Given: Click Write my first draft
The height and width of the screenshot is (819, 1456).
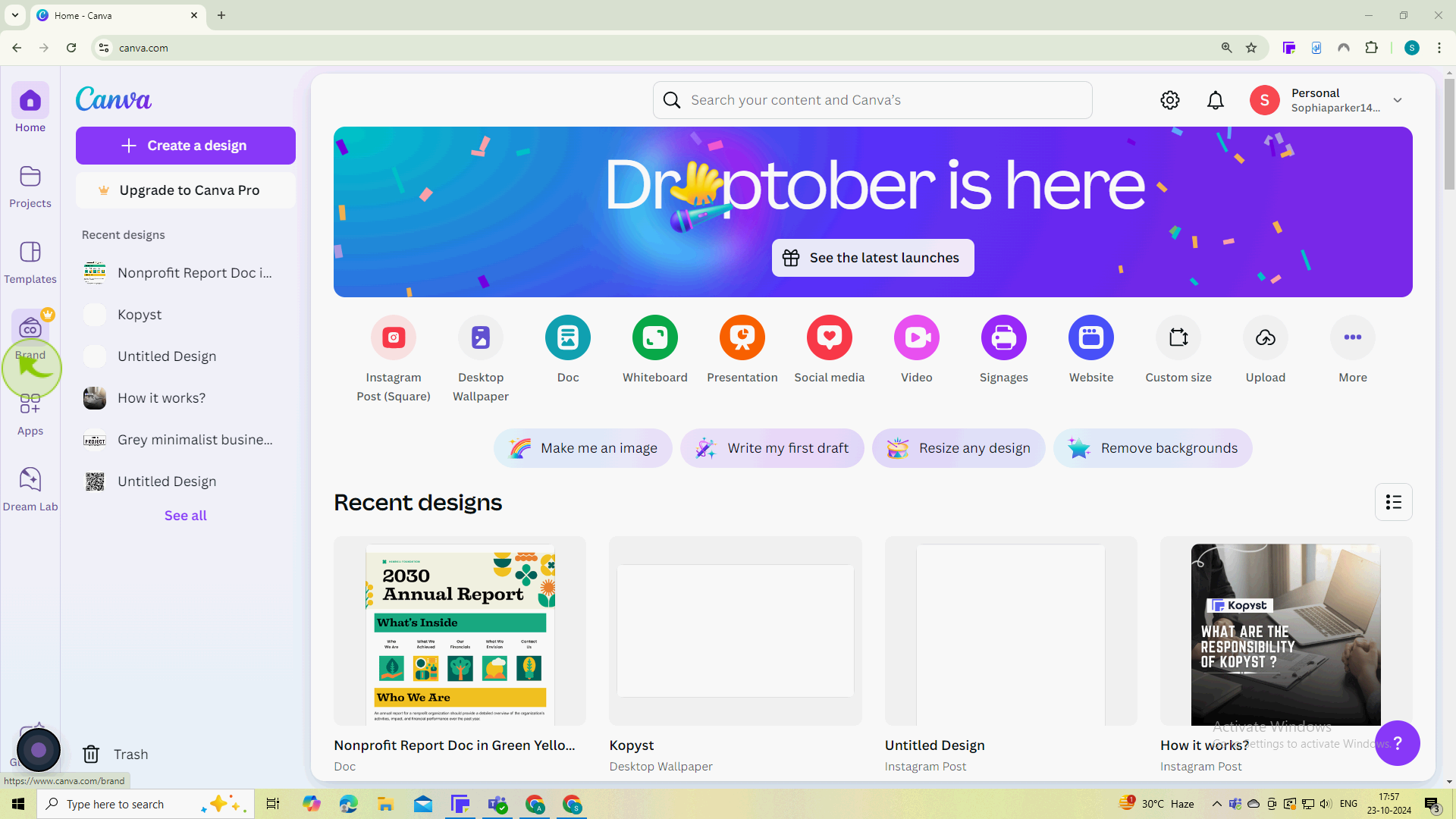Looking at the screenshot, I should point(772,448).
